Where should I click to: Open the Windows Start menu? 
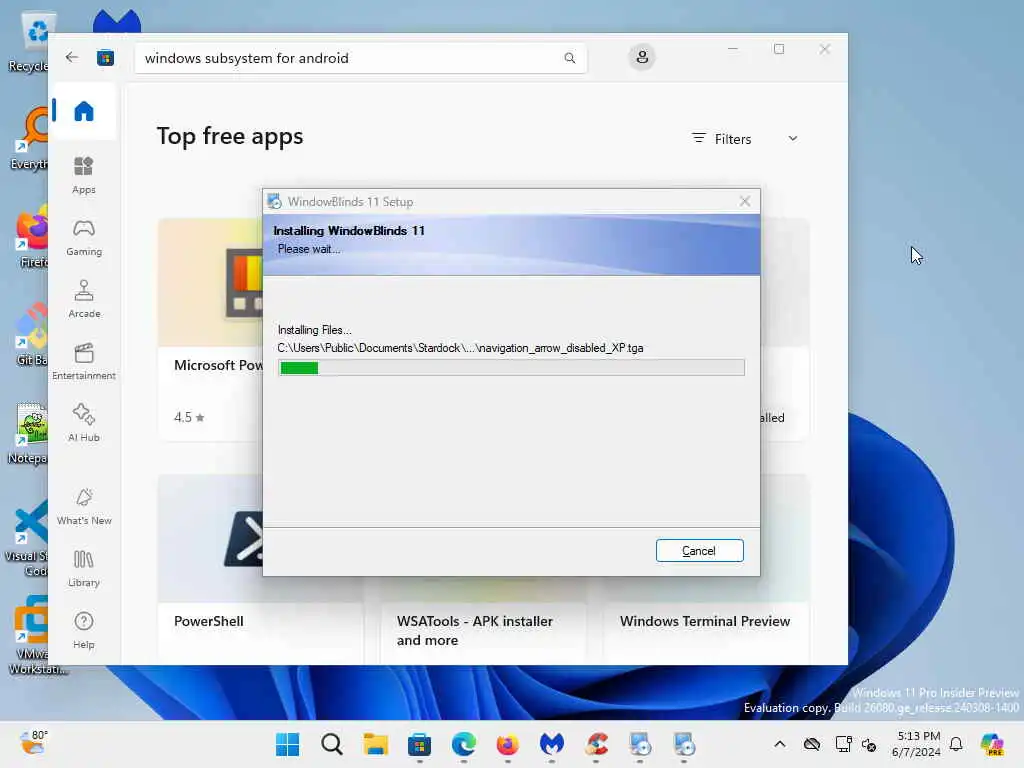(287, 744)
